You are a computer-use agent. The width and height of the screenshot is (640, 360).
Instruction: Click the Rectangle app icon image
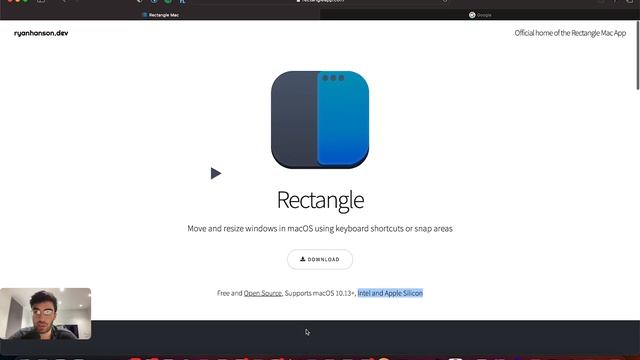pyautogui.click(x=320, y=120)
